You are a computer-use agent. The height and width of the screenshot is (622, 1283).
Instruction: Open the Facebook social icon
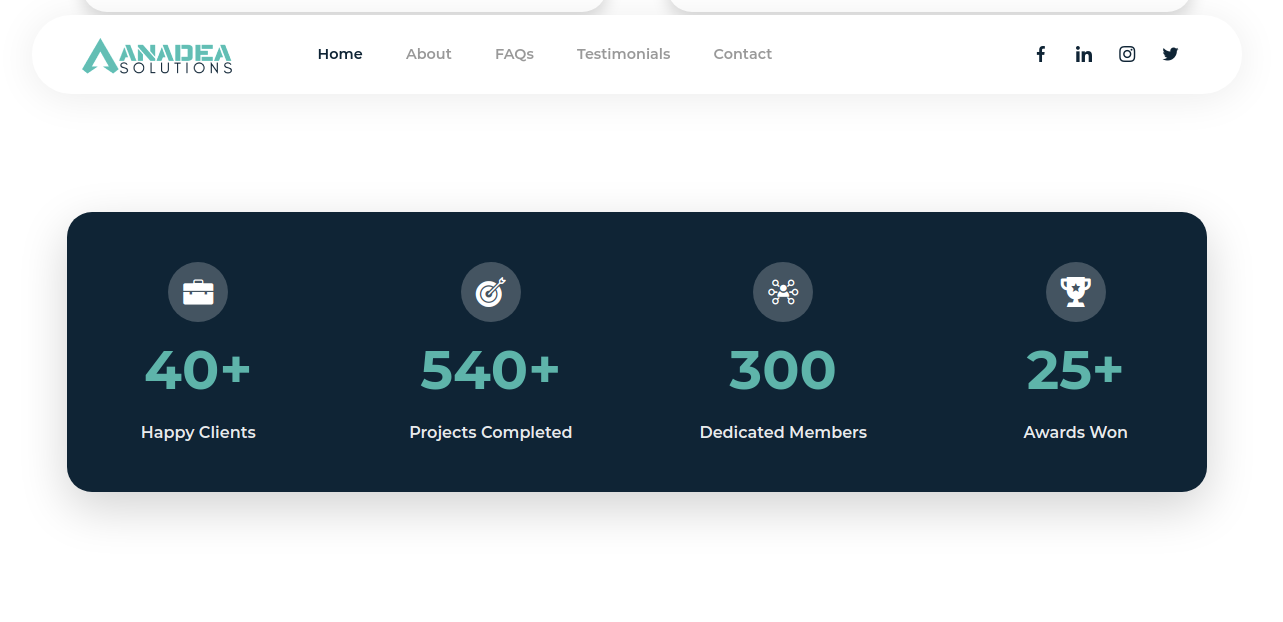pos(1040,54)
